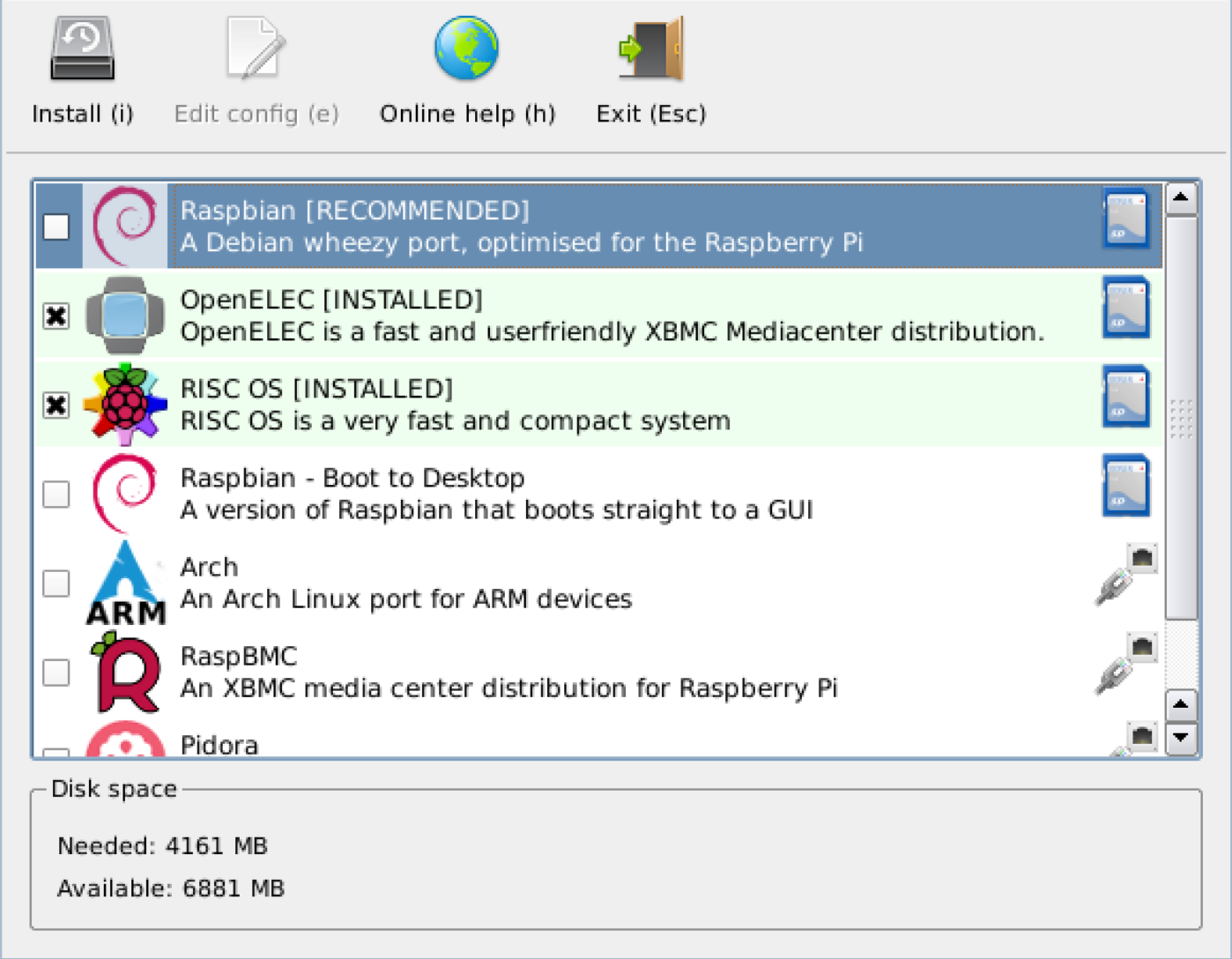Select the 'Pidora' entry text
The width and height of the screenshot is (1232, 959).
pyautogui.click(x=219, y=746)
